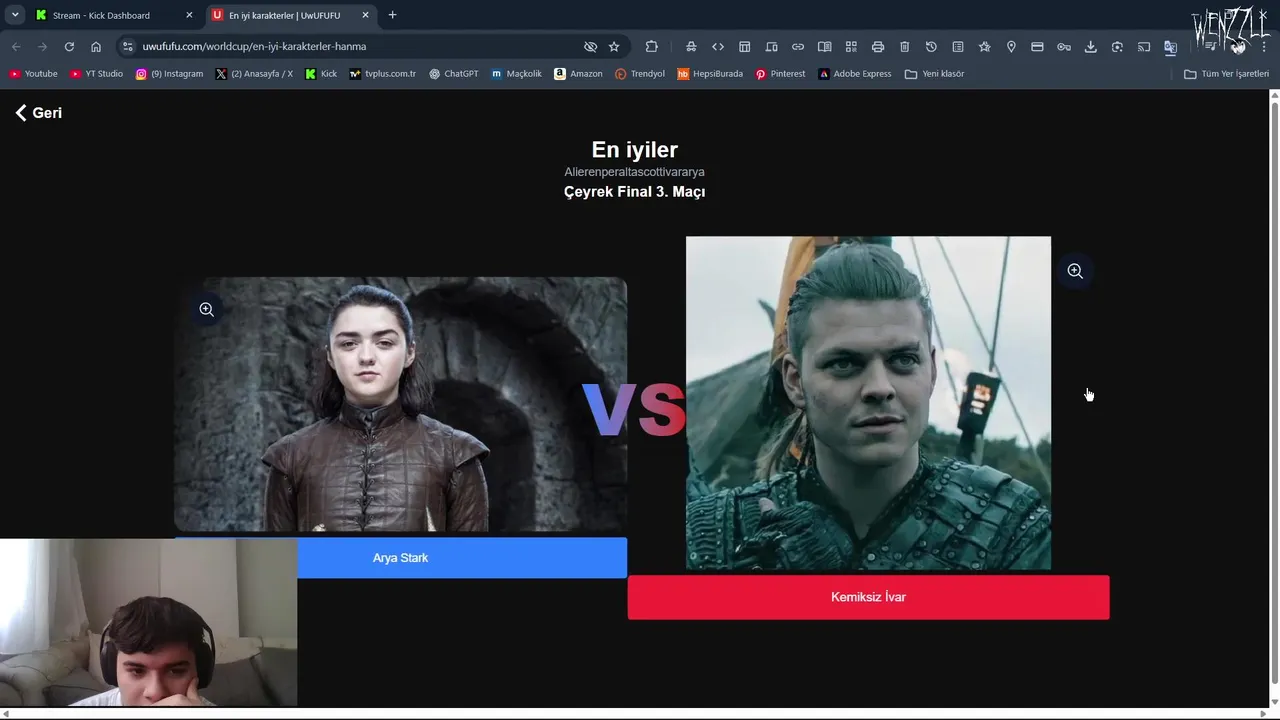Select the Arya Stark picture
This screenshot has height=720, width=1280.
click(x=401, y=404)
